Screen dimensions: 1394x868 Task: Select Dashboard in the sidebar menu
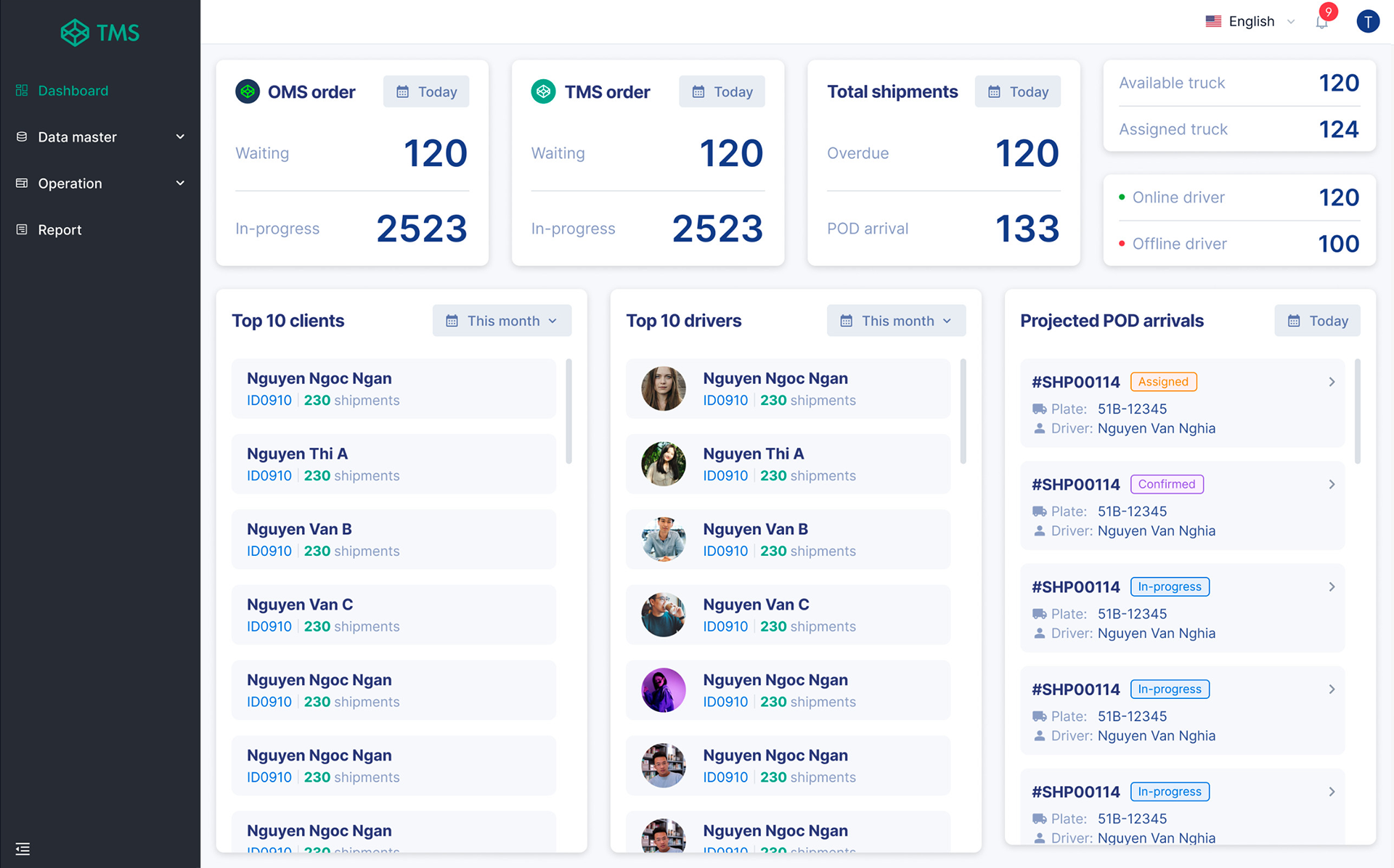pyautogui.click(x=73, y=90)
